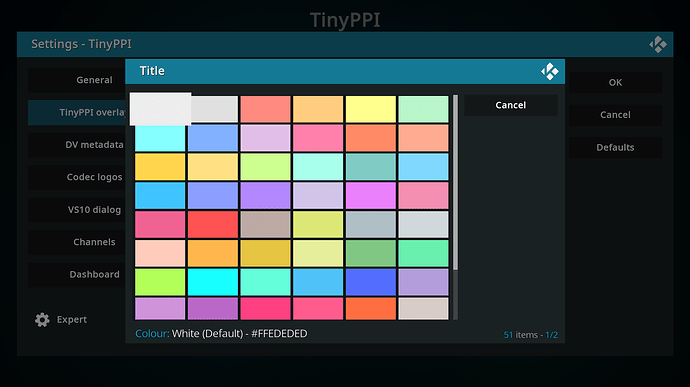Choose the violet purple swatch
The width and height of the screenshot is (690, 387).
click(265, 195)
